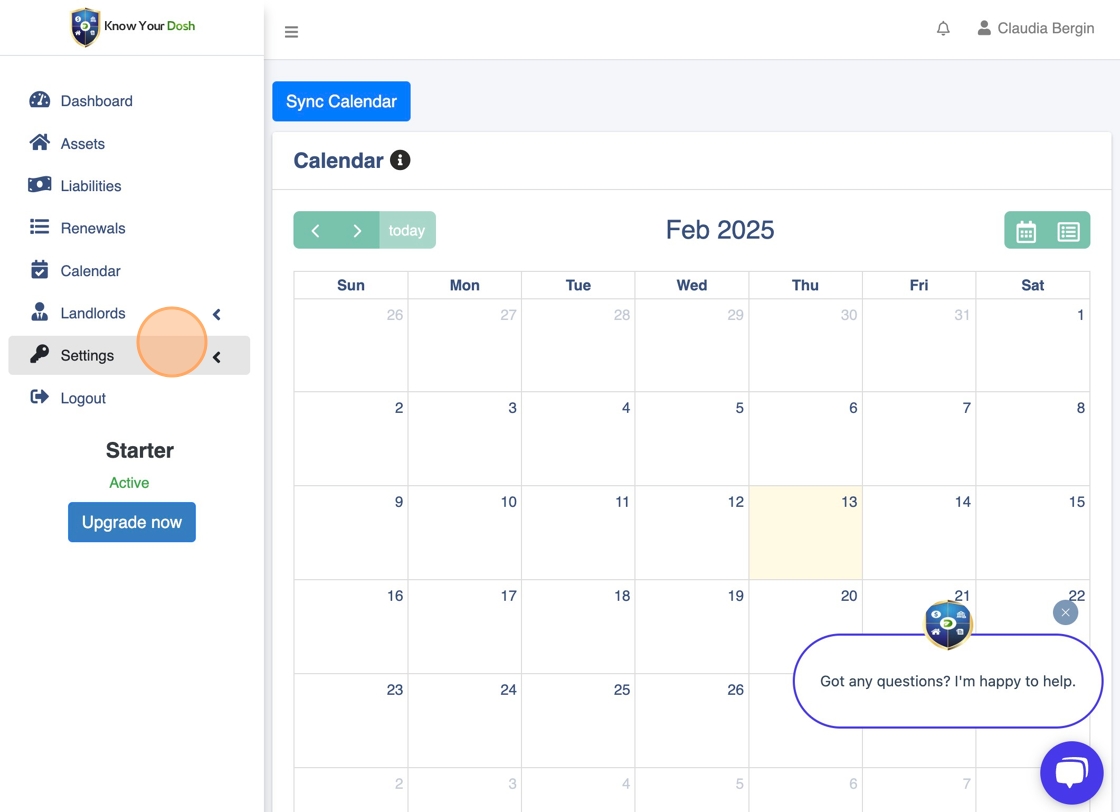Toggle the hamburger sidebar menu icon
Viewport: 1120px width, 812px height.
(x=291, y=32)
